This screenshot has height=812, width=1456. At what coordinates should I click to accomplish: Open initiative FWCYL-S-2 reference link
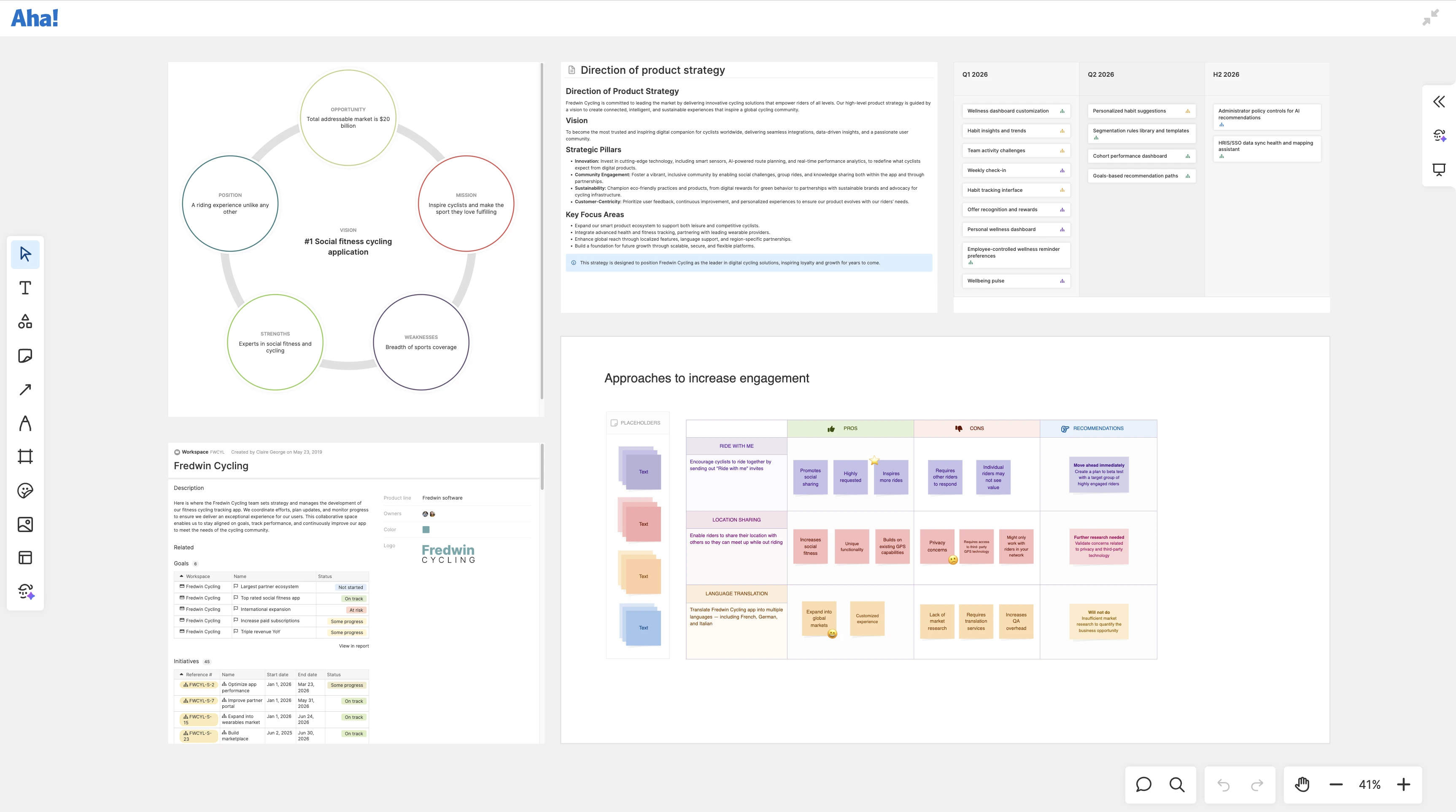coord(199,685)
